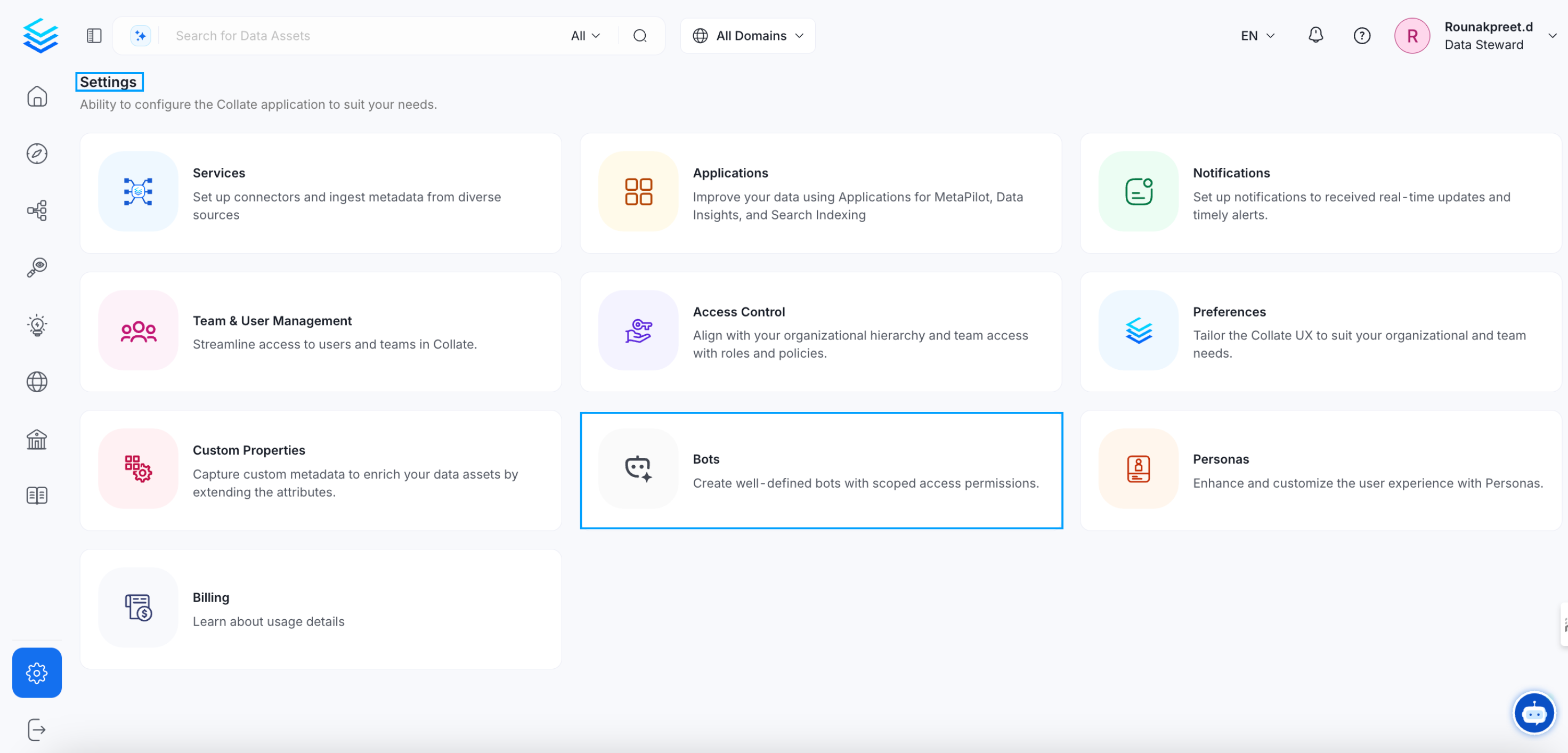Viewport: 1568px width, 753px height.
Task: Open the Bots settings card
Action: coord(821,471)
